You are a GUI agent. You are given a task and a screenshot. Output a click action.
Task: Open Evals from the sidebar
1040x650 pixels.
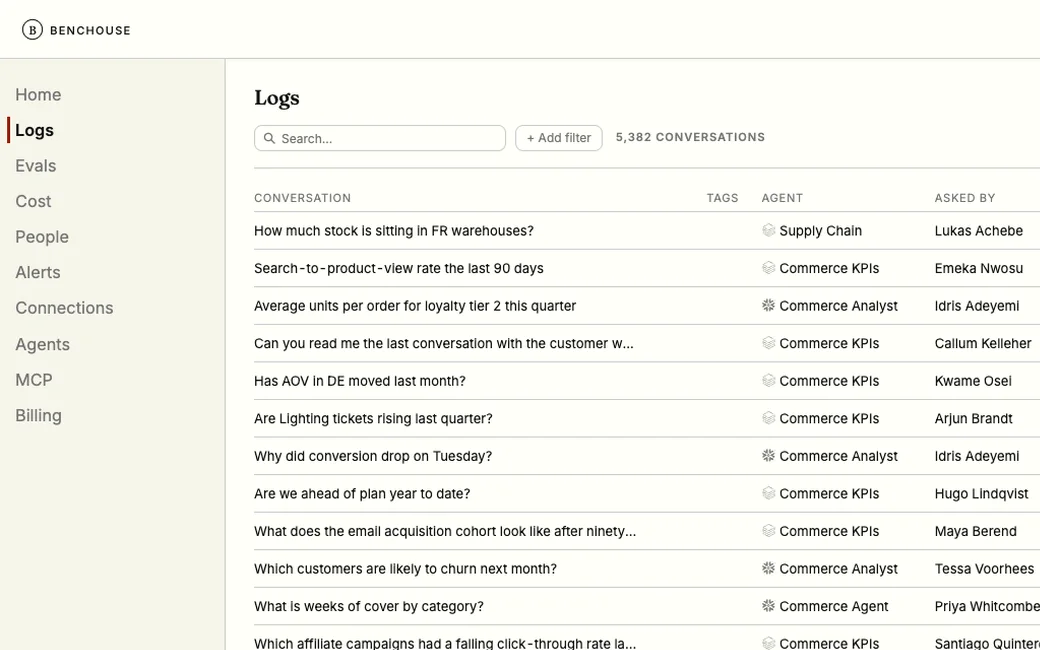[36, 166]
